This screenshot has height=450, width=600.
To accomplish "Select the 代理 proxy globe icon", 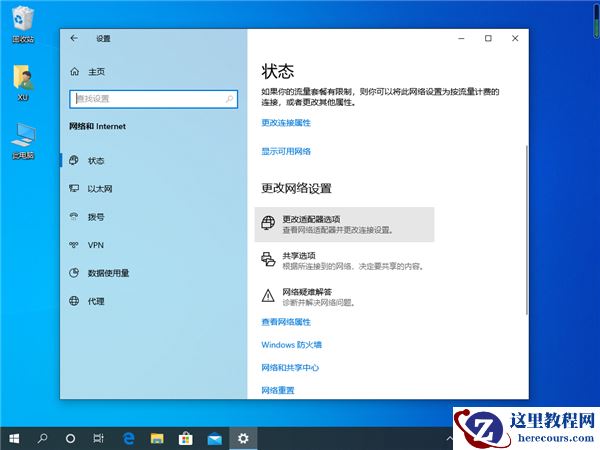I will (x=74, y=301).
